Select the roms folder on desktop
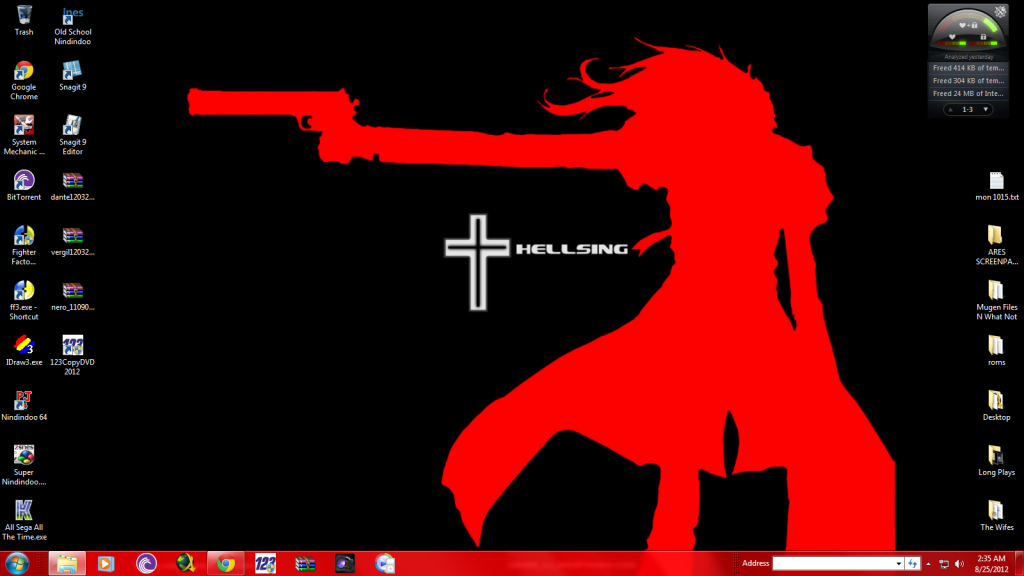 (x=997, y=351)
